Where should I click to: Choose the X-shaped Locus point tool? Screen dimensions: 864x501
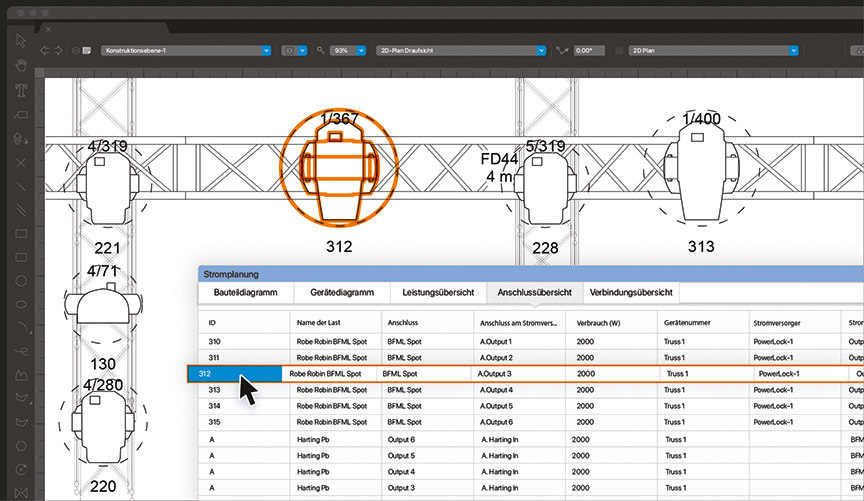21,163
